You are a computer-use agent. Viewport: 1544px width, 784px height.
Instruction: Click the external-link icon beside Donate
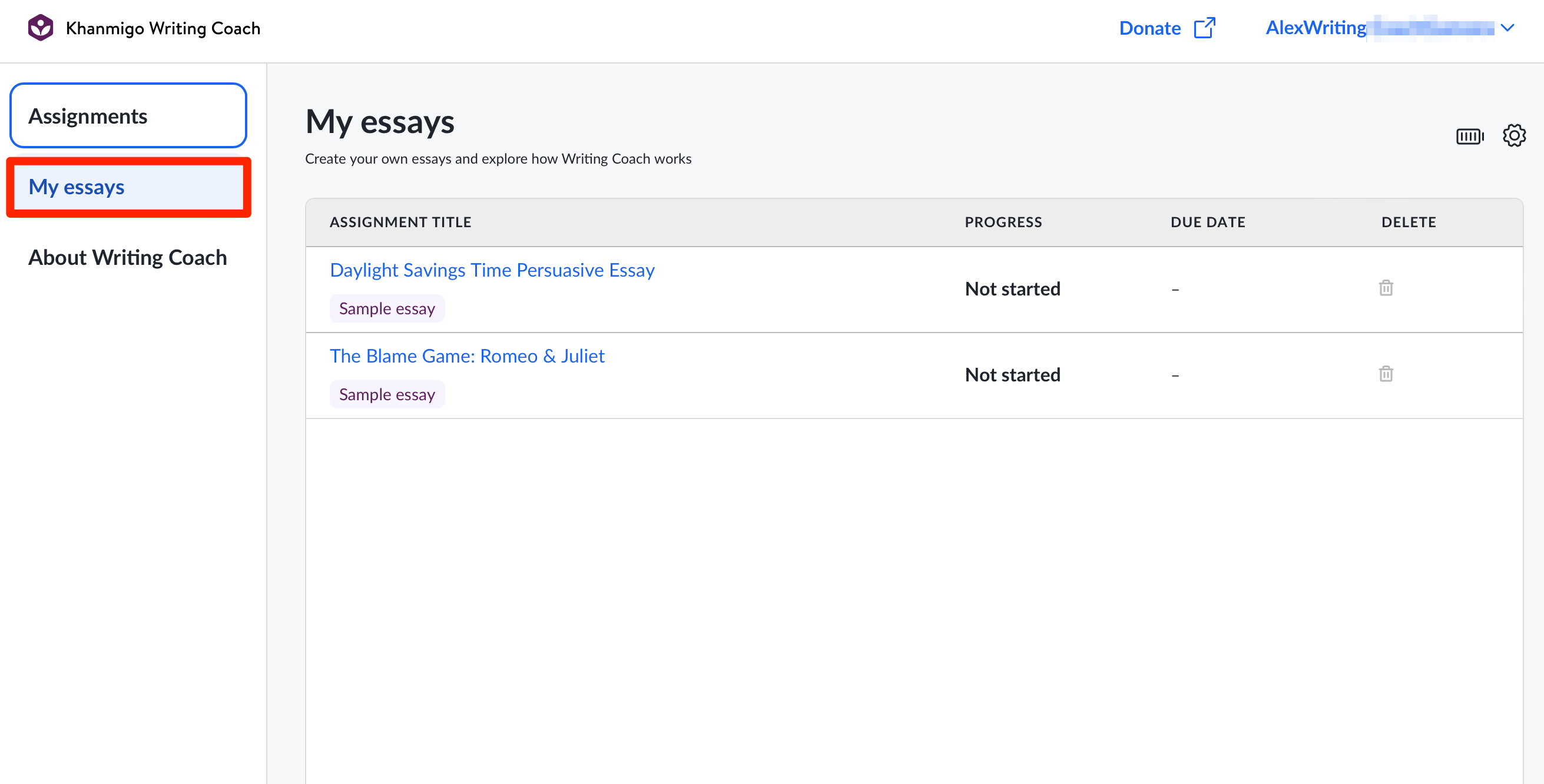point(1204,28)
